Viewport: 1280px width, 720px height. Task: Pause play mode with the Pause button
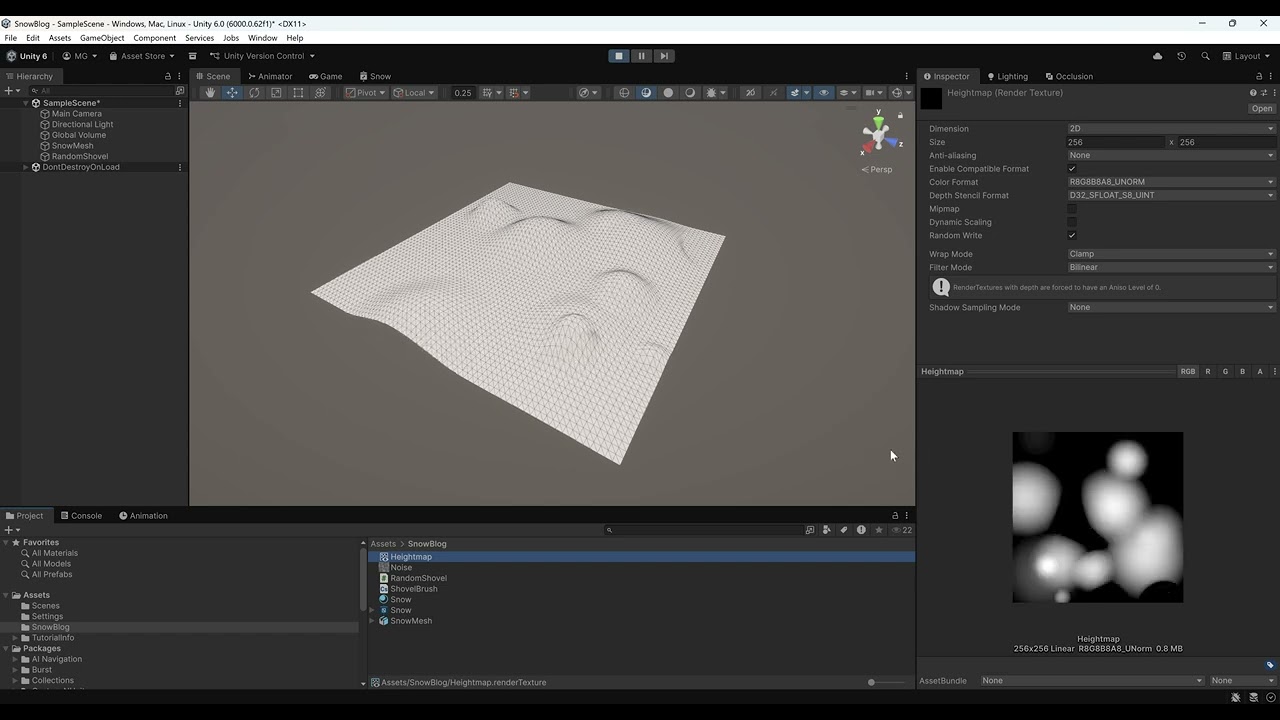[642, 56]
